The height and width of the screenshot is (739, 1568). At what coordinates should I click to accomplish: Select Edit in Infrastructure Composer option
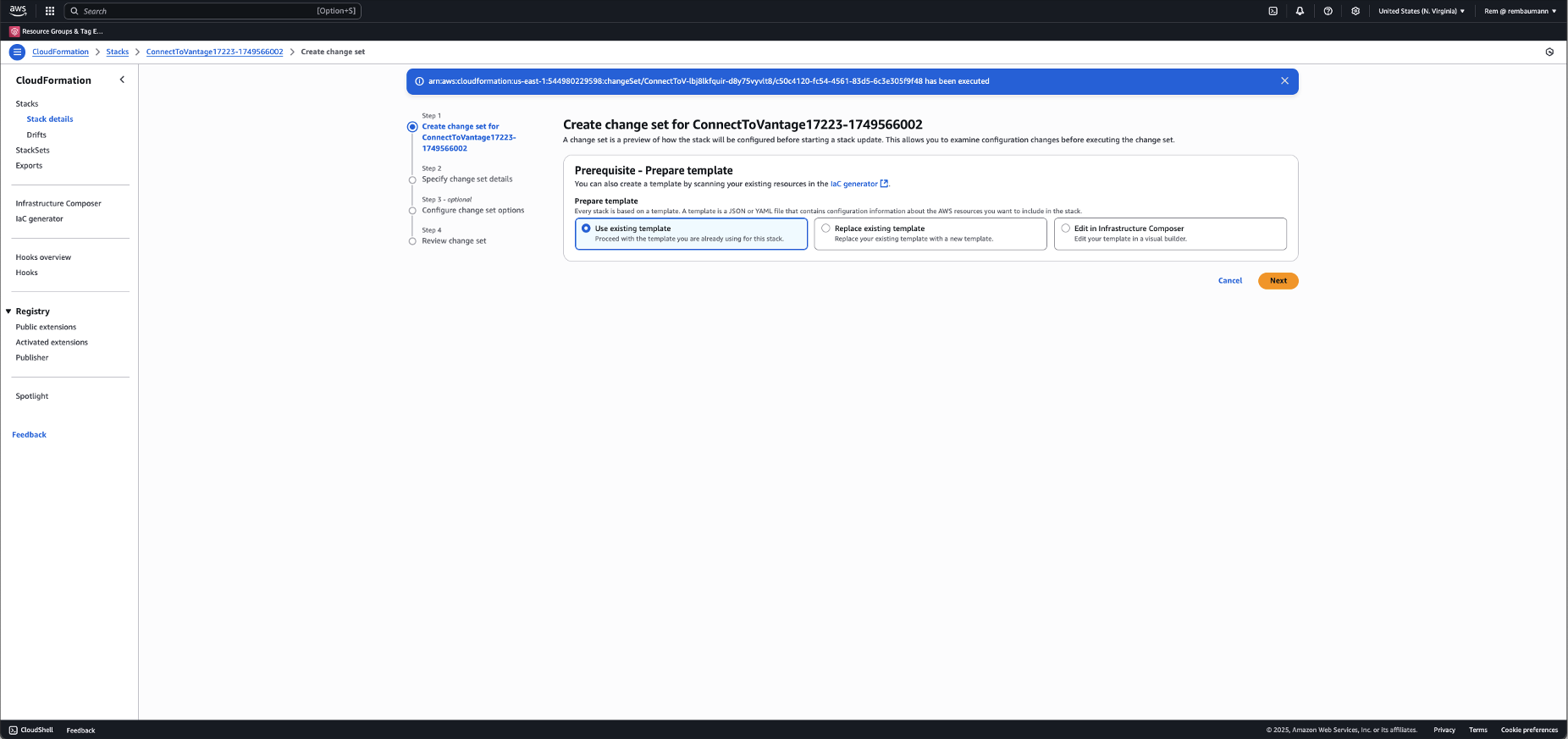click(x=1170, y=234)
